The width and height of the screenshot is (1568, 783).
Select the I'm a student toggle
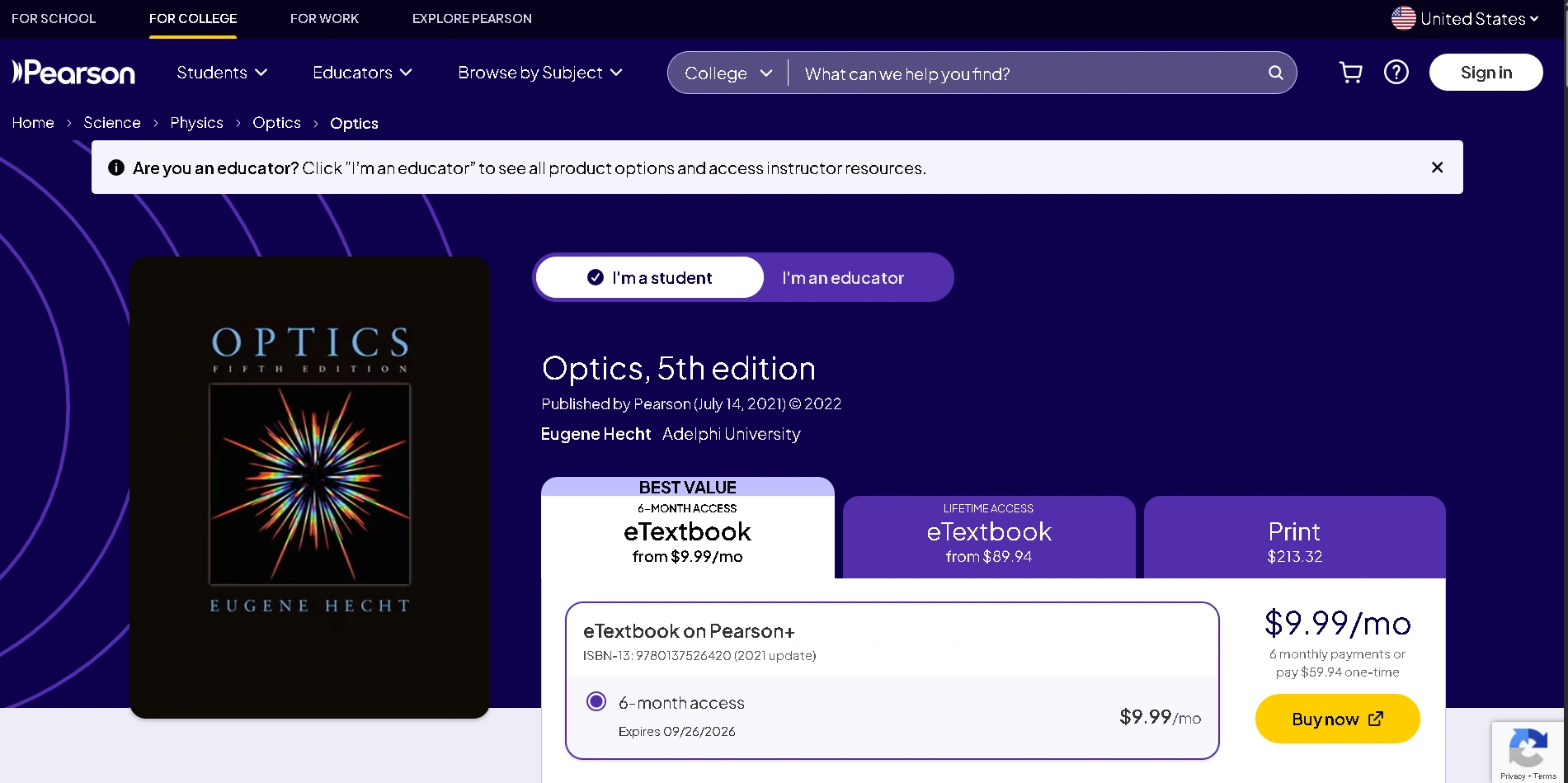click(x=649, y=277)
